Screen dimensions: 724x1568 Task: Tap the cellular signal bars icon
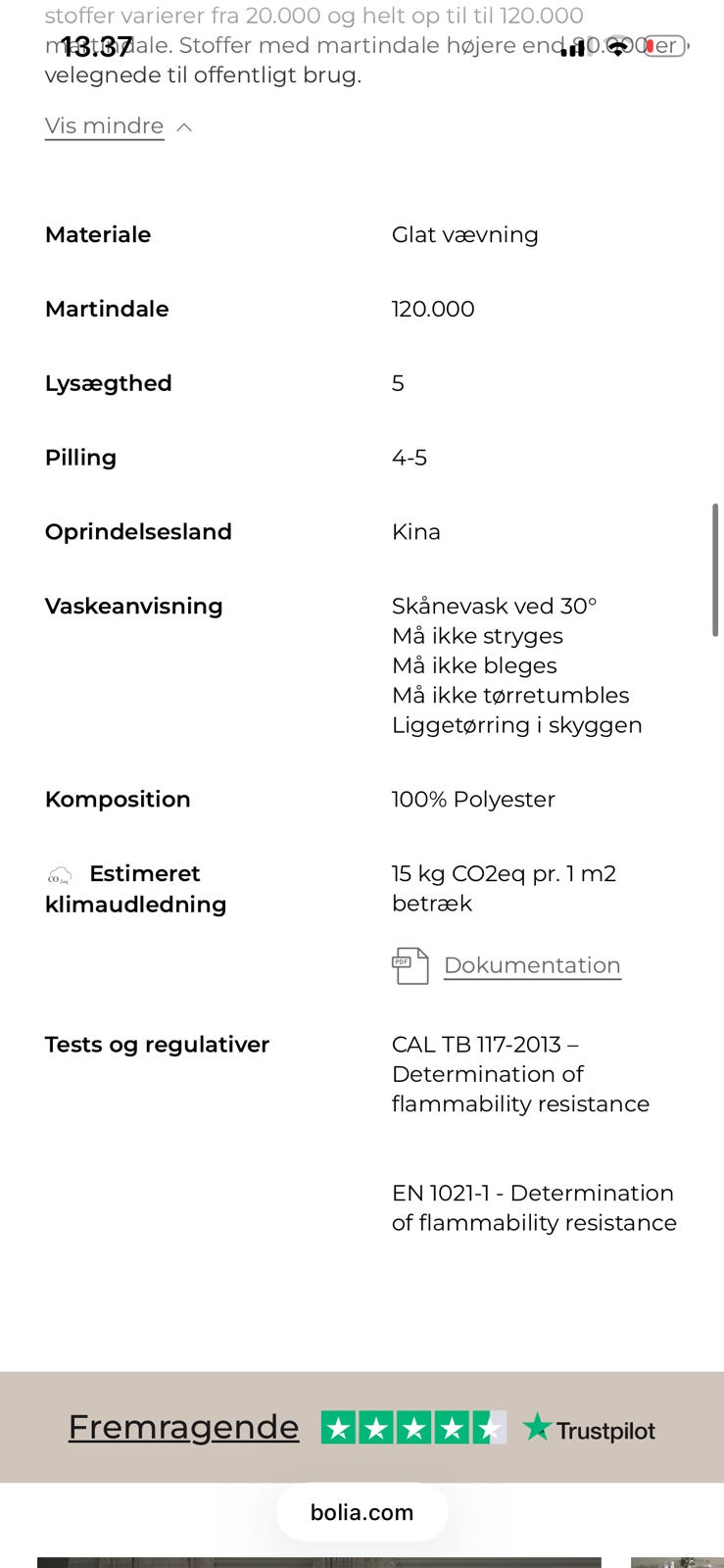pyautogui.click(x=573, y=47)
